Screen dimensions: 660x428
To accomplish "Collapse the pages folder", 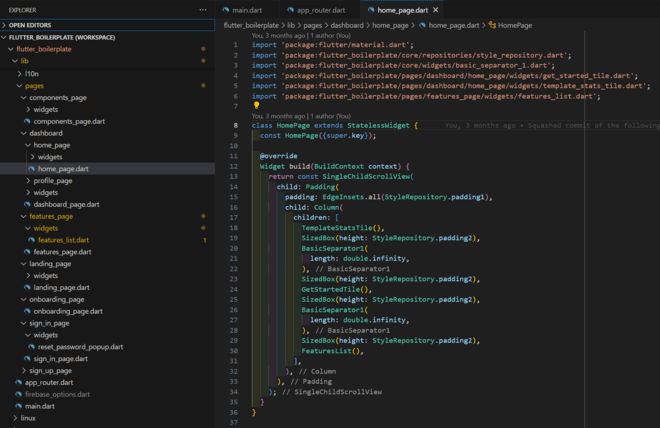I will (107, 86).
